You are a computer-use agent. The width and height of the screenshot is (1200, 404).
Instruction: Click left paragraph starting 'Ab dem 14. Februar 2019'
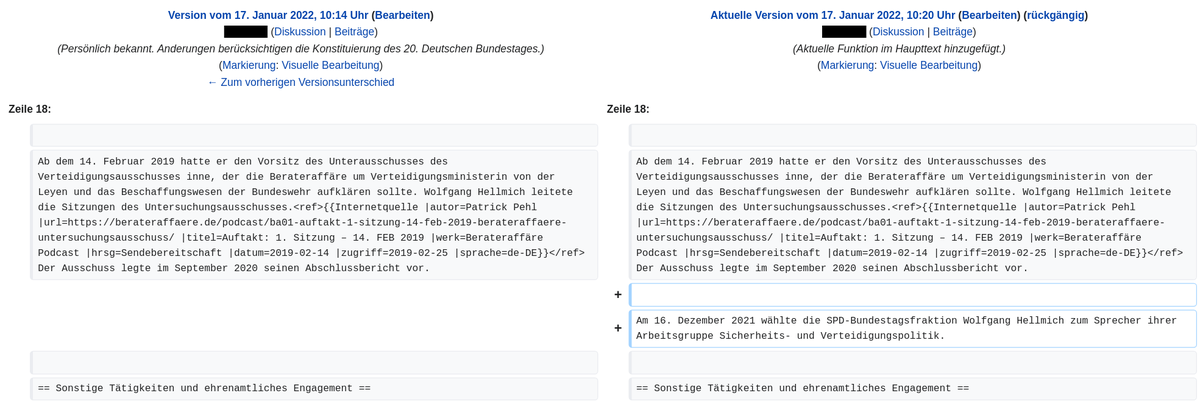click(x=314, y=215)
